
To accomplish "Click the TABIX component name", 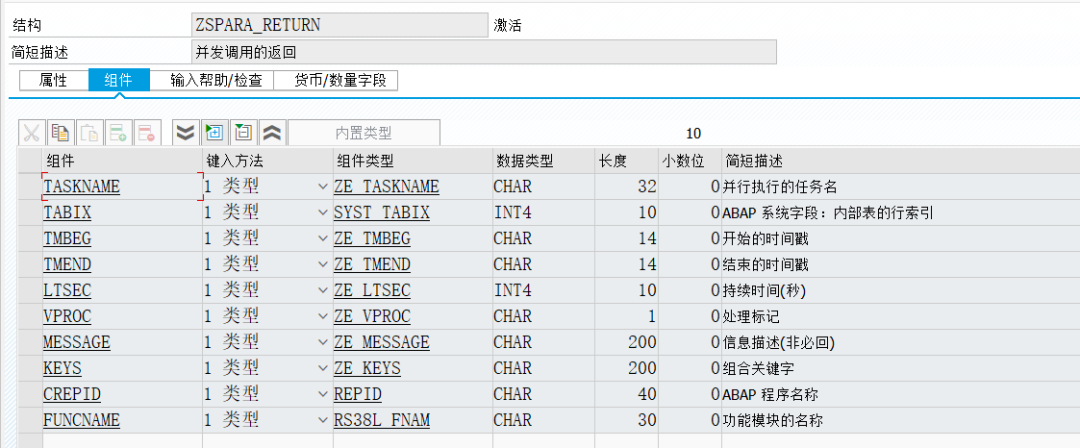I will (67, 213).
